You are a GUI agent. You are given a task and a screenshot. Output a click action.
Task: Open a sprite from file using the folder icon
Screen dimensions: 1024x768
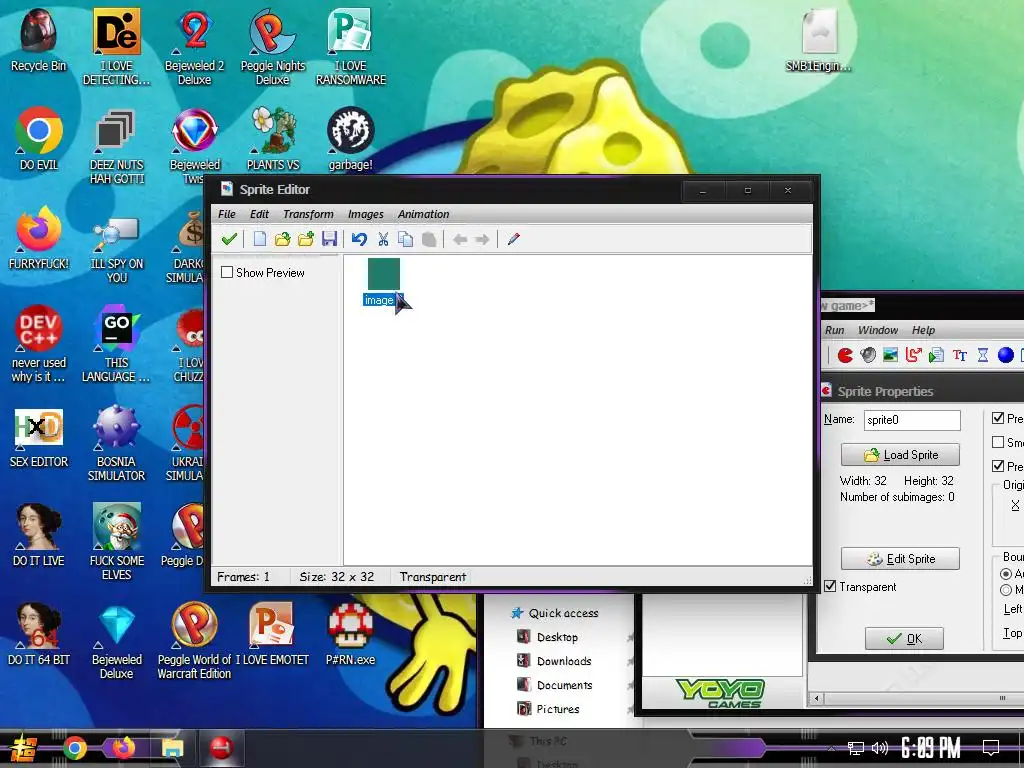pos(282,239)
